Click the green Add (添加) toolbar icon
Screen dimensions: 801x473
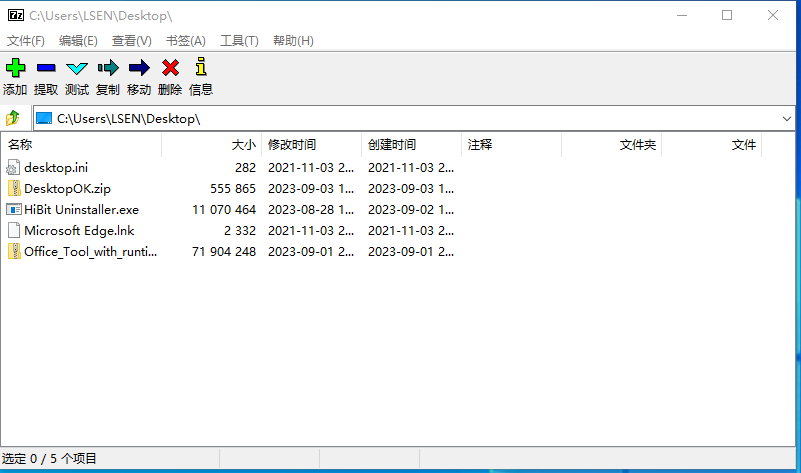tap(15, 67)
